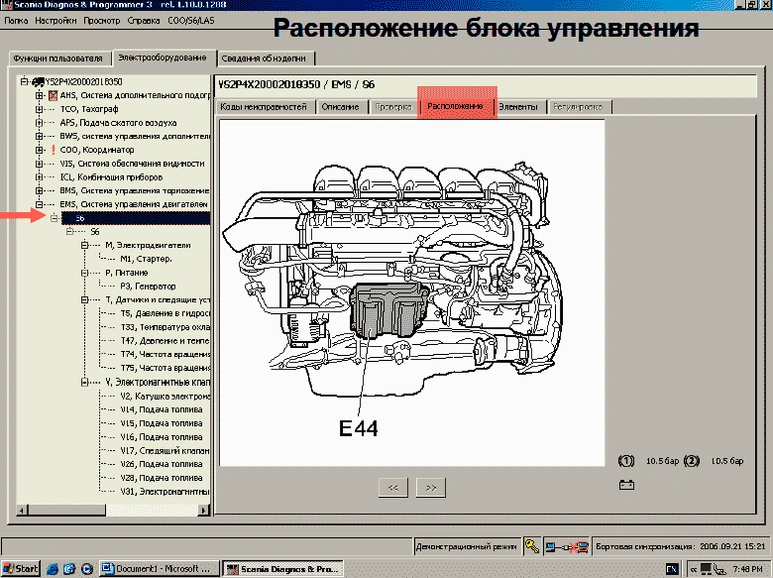Click the red exclamation icon beside COO
The height and width of the screenshot is (578, 773).
pos(53,149)
